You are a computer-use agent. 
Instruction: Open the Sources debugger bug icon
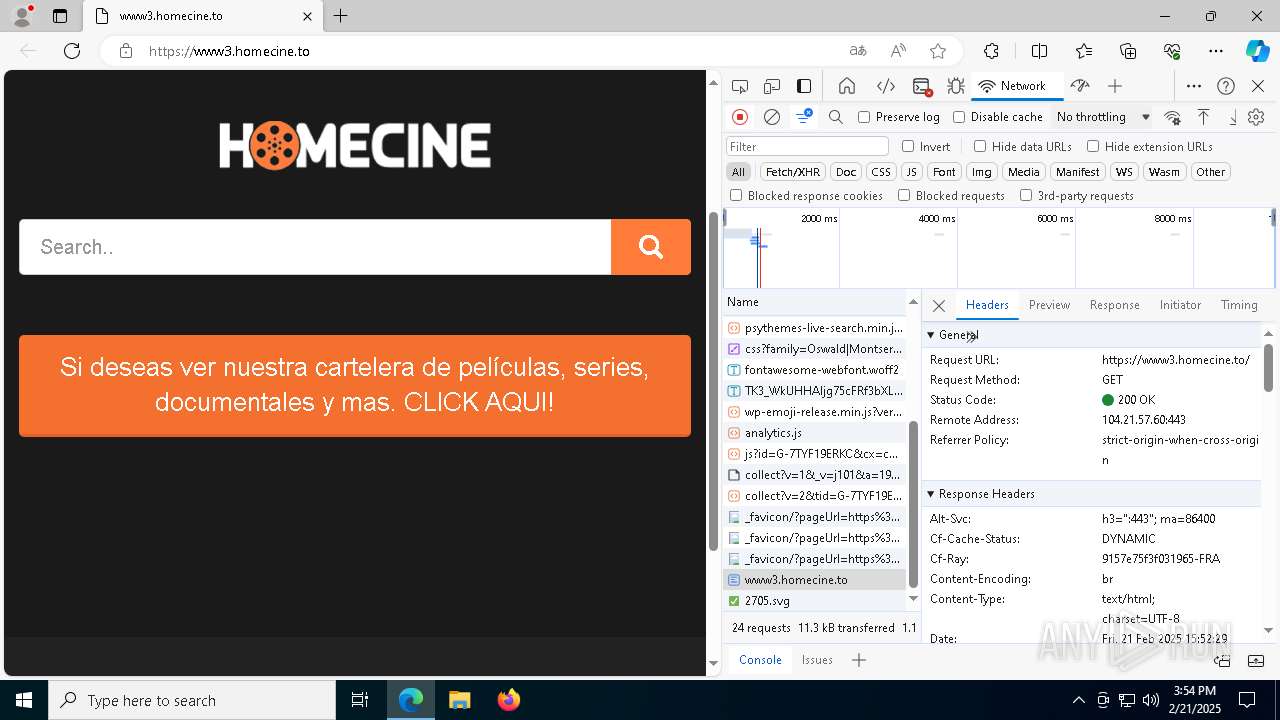click(x=956, y=86)
